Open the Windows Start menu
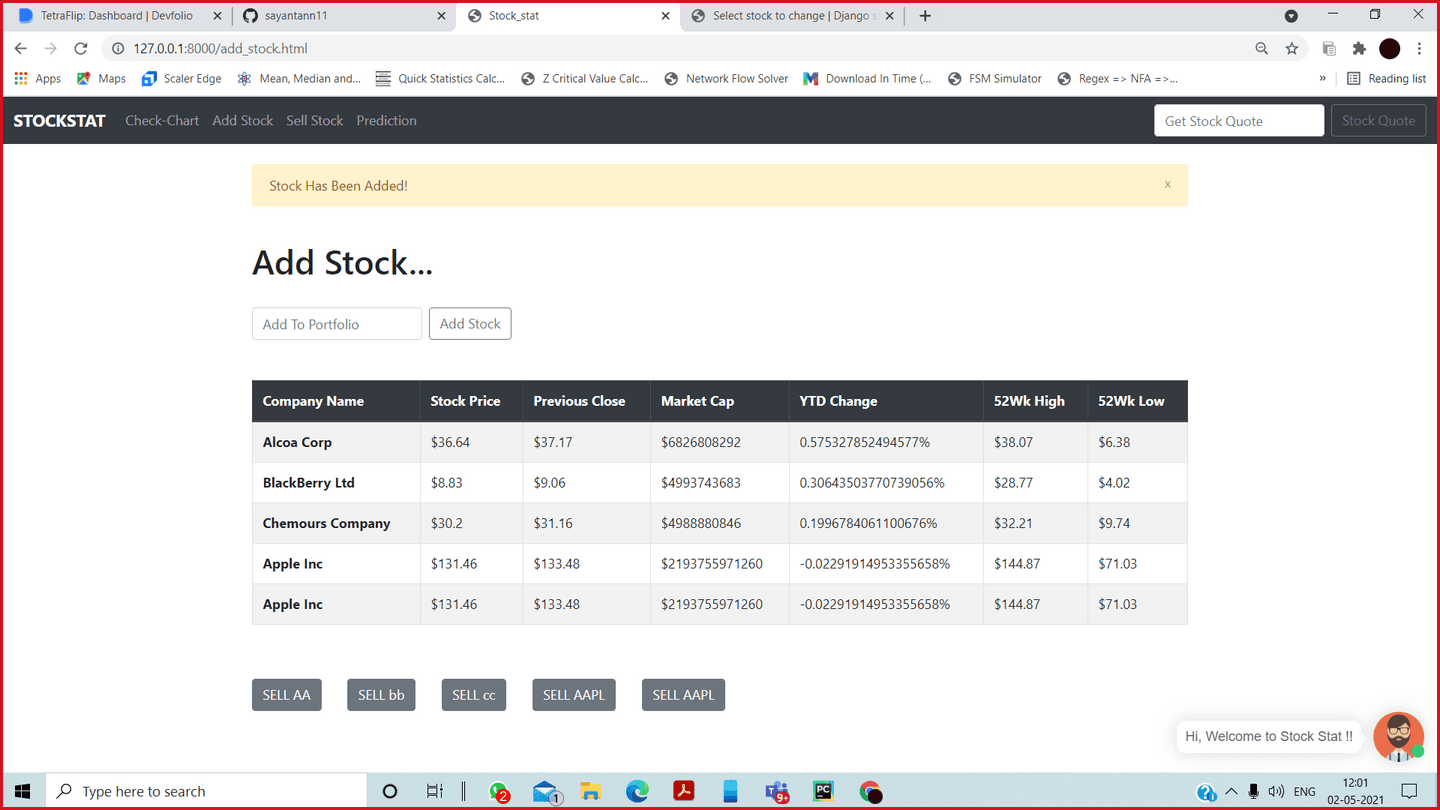The image size is (1440, 810). [22, 791]
